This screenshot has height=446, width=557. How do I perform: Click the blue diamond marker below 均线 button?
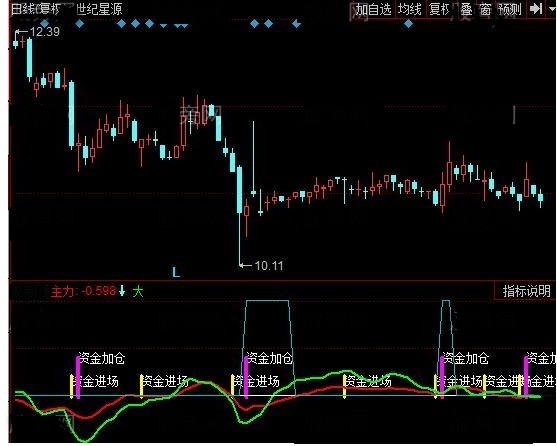click(409, 24)
